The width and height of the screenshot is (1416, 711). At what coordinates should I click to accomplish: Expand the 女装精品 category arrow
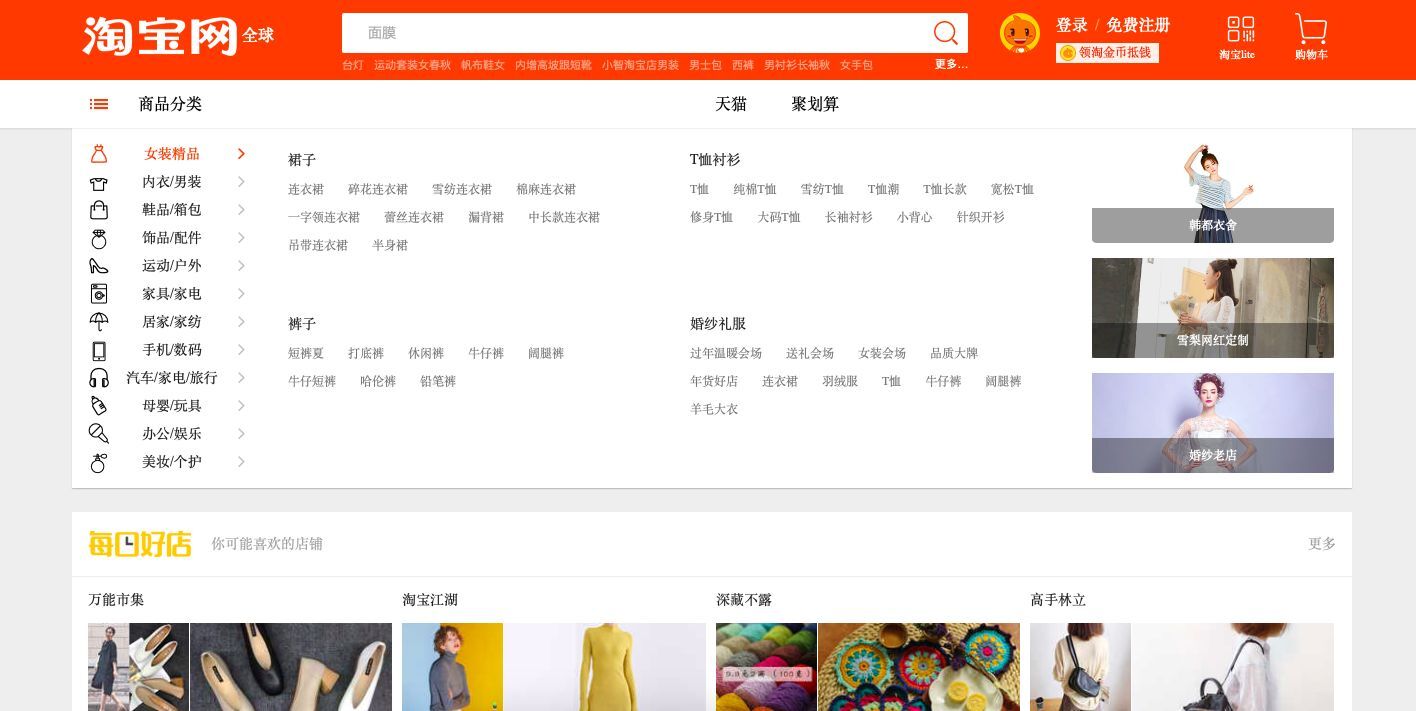tap(241, 153)
